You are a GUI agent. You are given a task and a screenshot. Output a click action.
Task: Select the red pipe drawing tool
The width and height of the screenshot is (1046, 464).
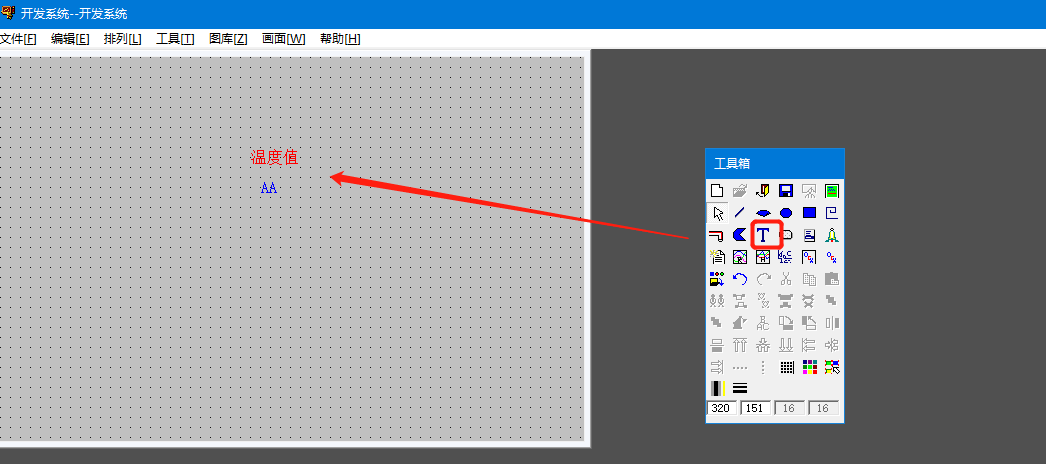pyautogui.click(x=717, y=235)
